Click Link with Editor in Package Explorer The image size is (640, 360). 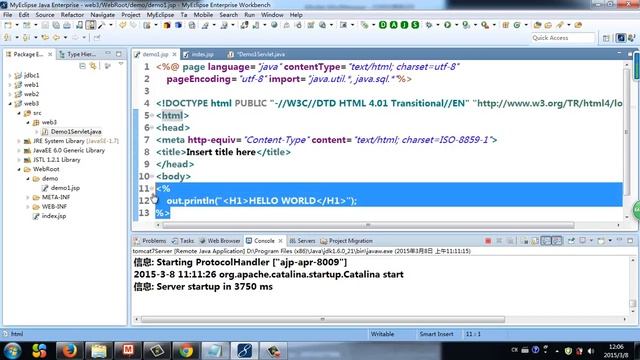[93, 66]
